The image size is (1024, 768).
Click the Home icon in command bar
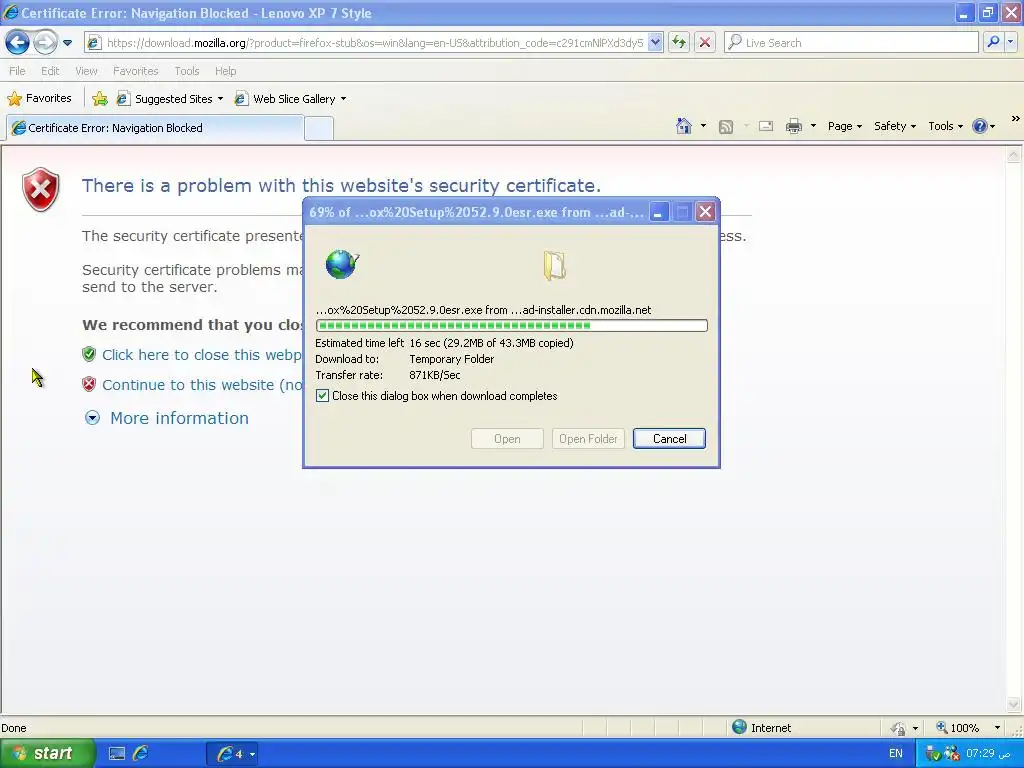684,126
